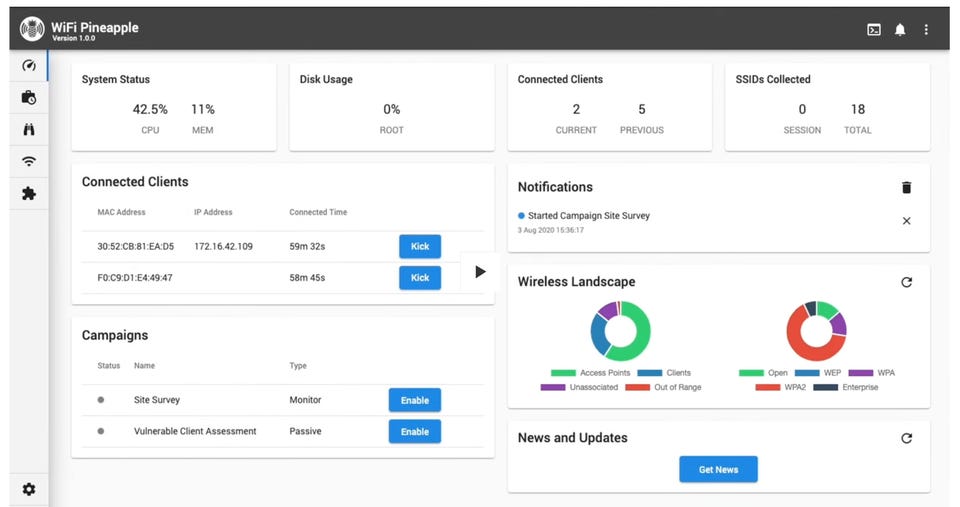
Task: Kick client F0:C9:D1:E4:49:47
Action: [420, 277]
